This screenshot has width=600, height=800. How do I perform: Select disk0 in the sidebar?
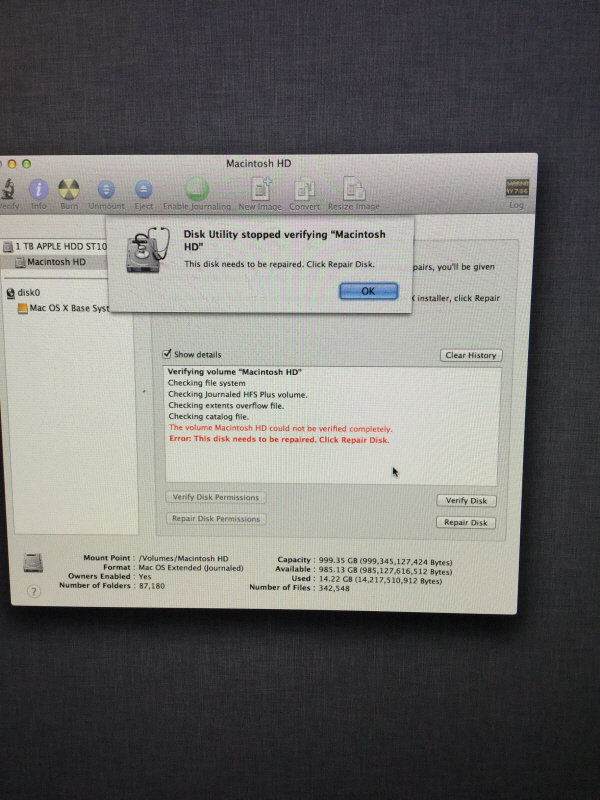[x=23, y=293]
